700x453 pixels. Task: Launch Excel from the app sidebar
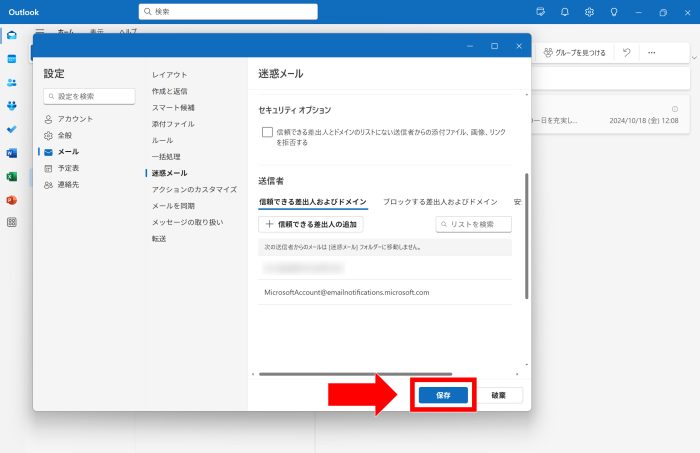11,176
